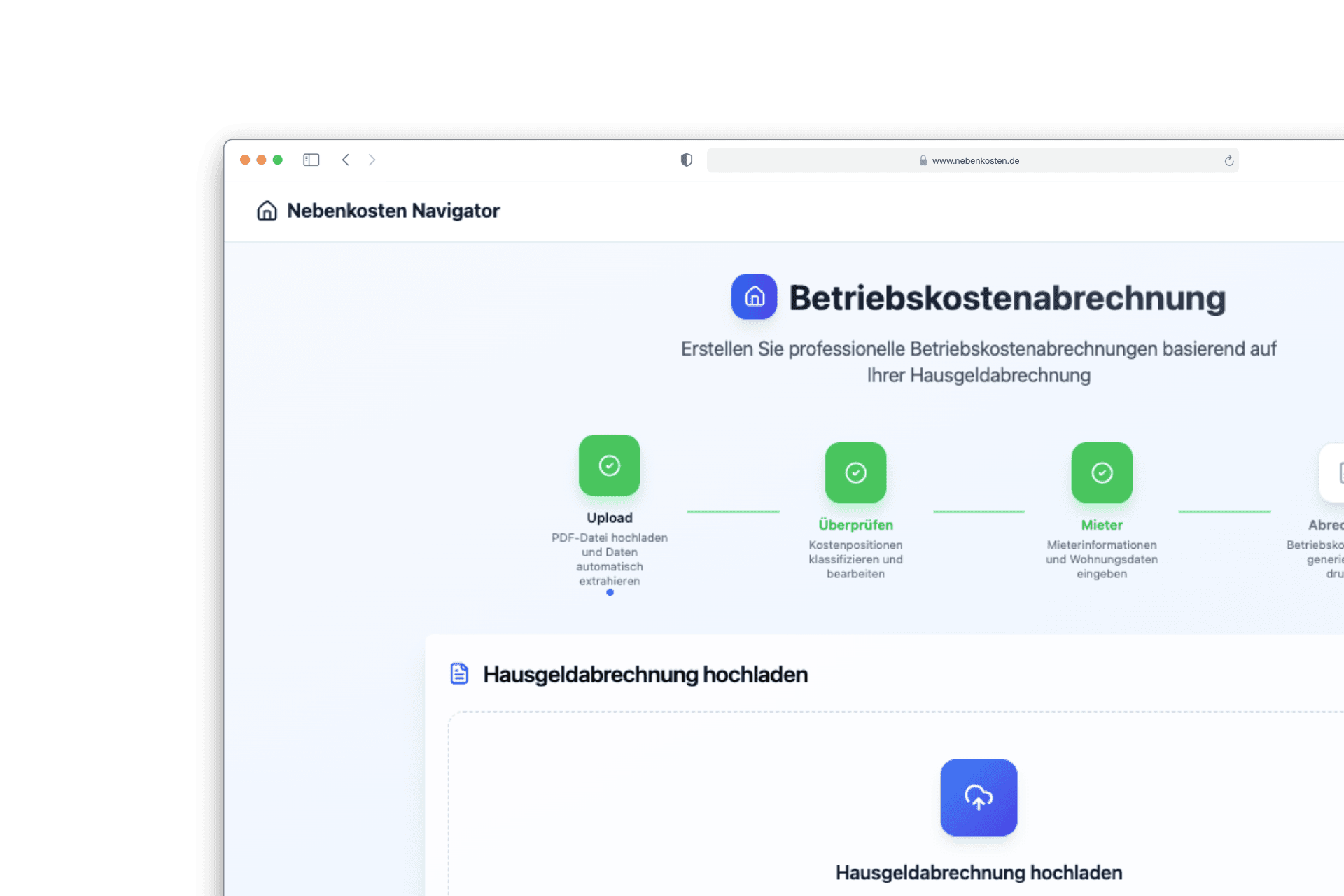The height and width of the screenshot is (896, 1344).
Task: Click the browser back navigation arrow
Action: tap(345, 160)
